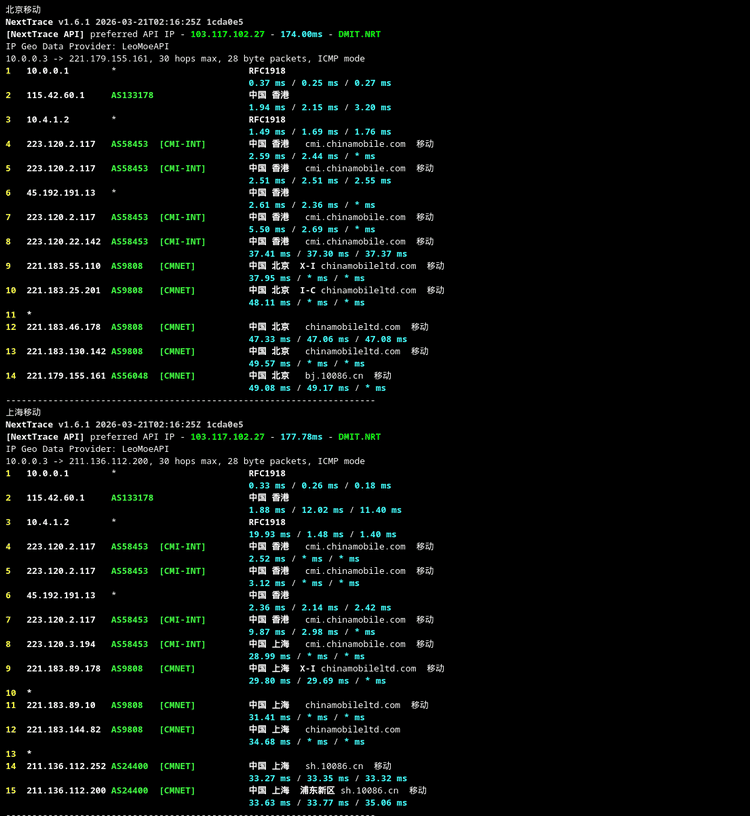Click the 174.00ms API latency value
This screenshot has width=750, height=816.
[x=301, y=34]
